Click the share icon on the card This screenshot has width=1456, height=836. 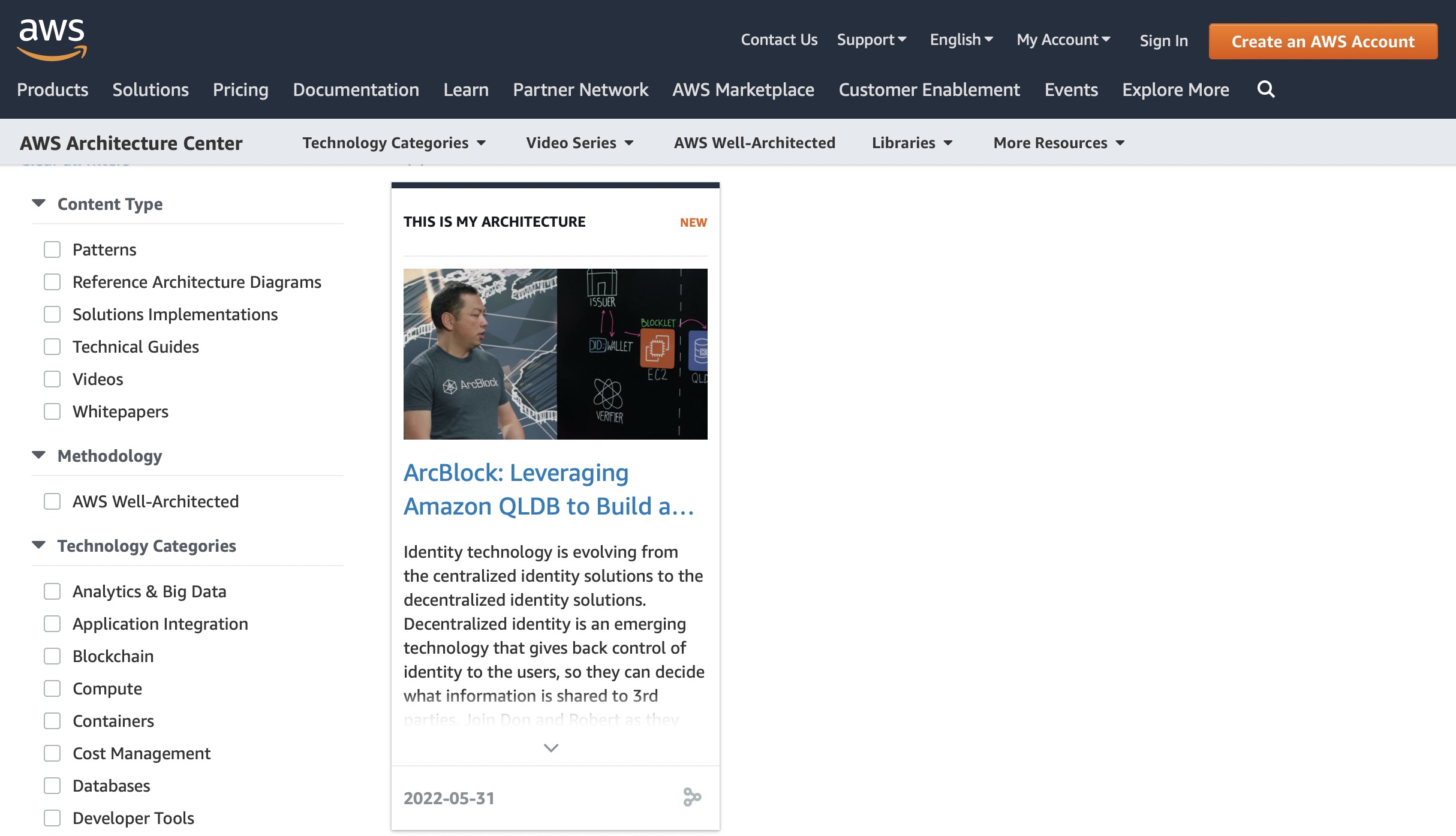pyautogui.click(x=692, y=797)
